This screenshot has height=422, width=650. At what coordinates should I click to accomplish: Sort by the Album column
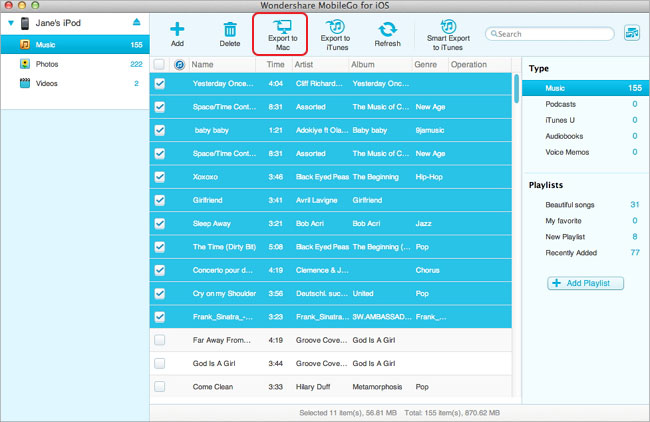click(x=380, y=65)
